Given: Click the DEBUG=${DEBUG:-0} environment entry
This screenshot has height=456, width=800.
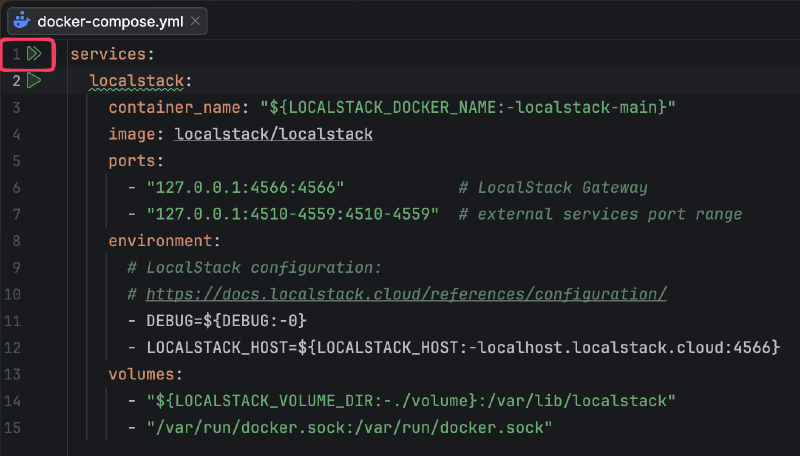Looking at the screenshot, I should point(227,321).
